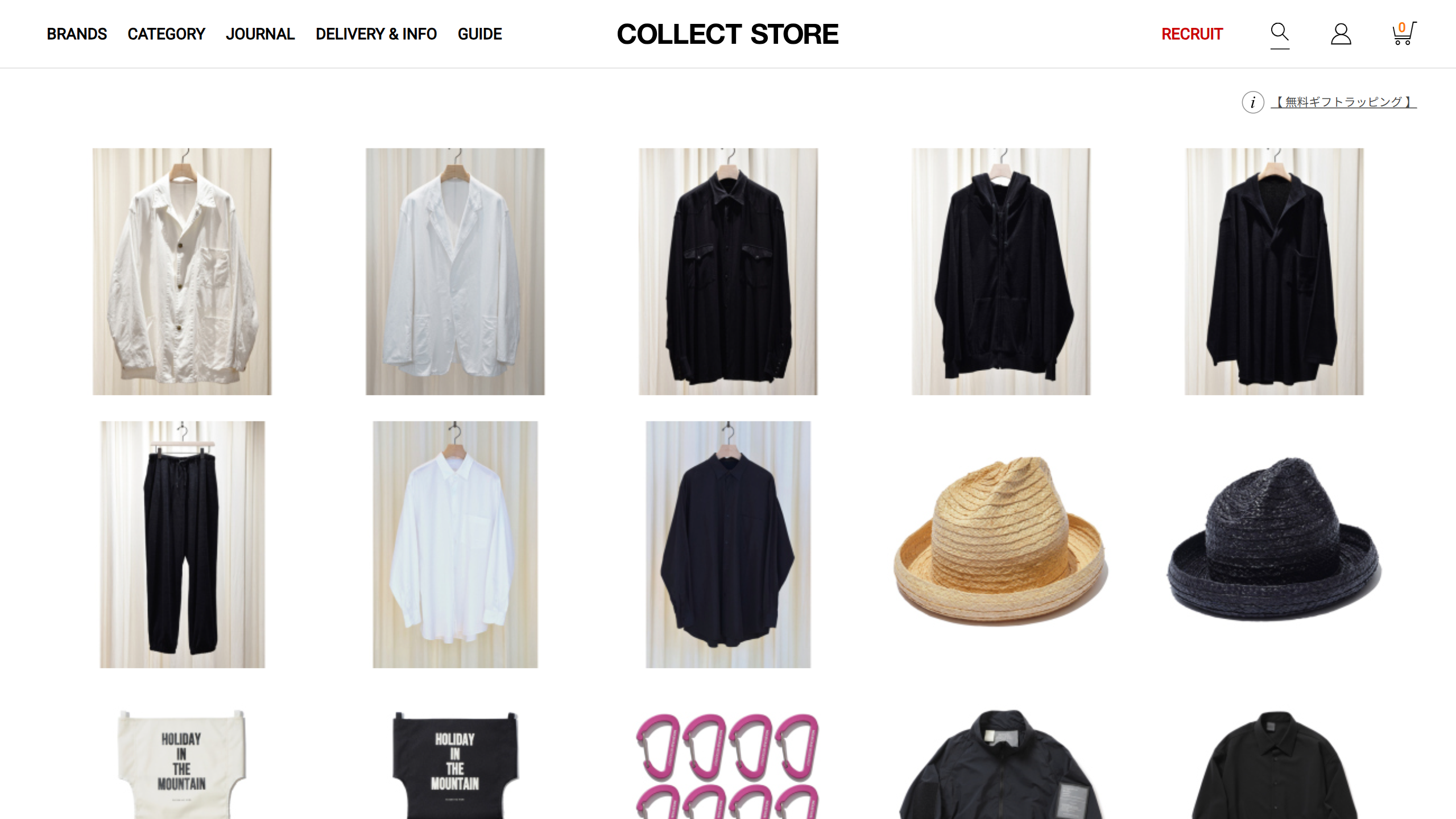
Task: Open the black Holiday in the Mountain bag
Action: pos(455,764)
